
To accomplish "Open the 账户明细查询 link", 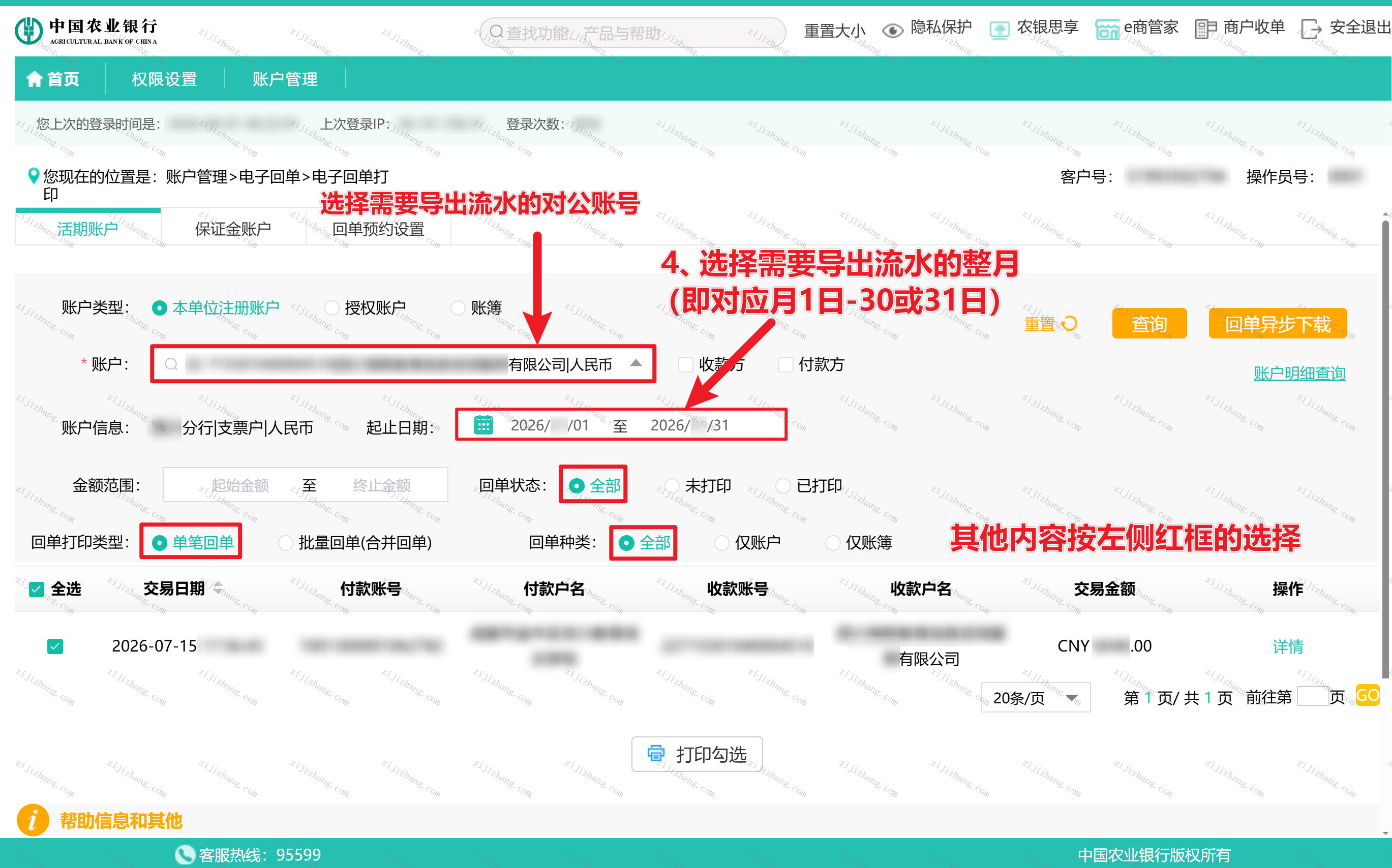I will pyautogui.click(x=1299, y=373).
